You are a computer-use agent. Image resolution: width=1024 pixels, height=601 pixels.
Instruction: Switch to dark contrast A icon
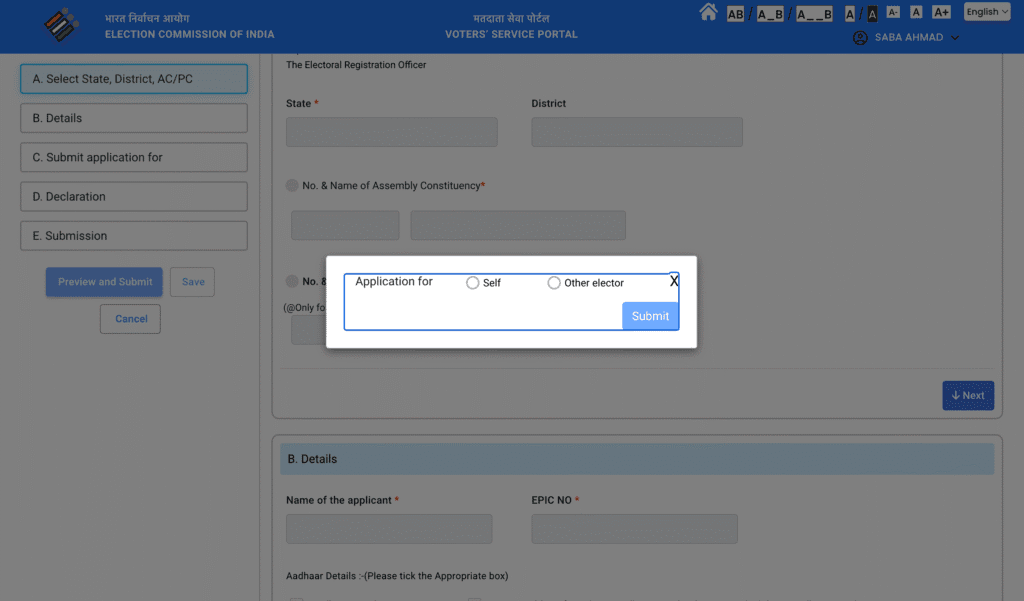pos(872,13)
